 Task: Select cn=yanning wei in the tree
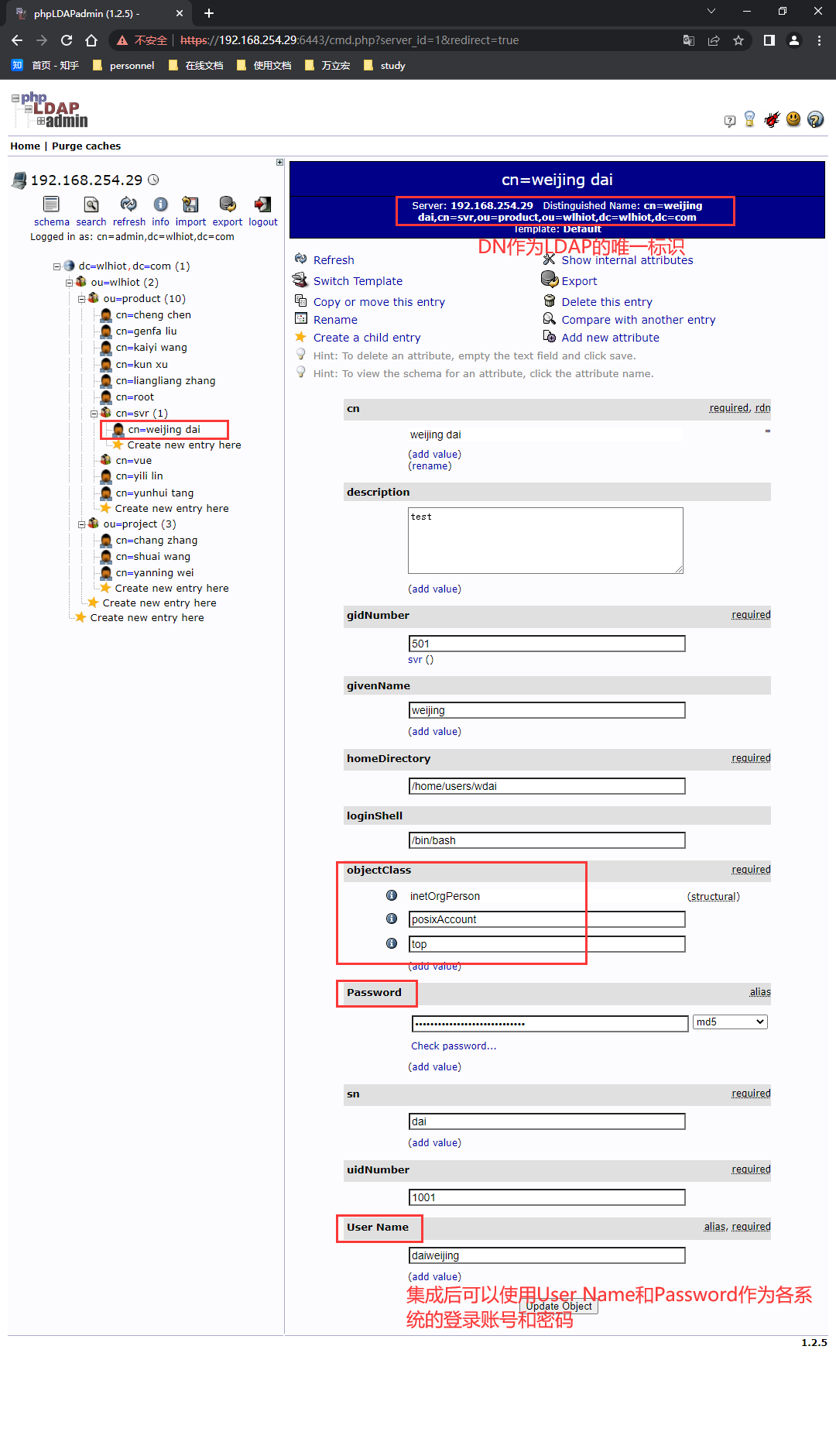154,573
